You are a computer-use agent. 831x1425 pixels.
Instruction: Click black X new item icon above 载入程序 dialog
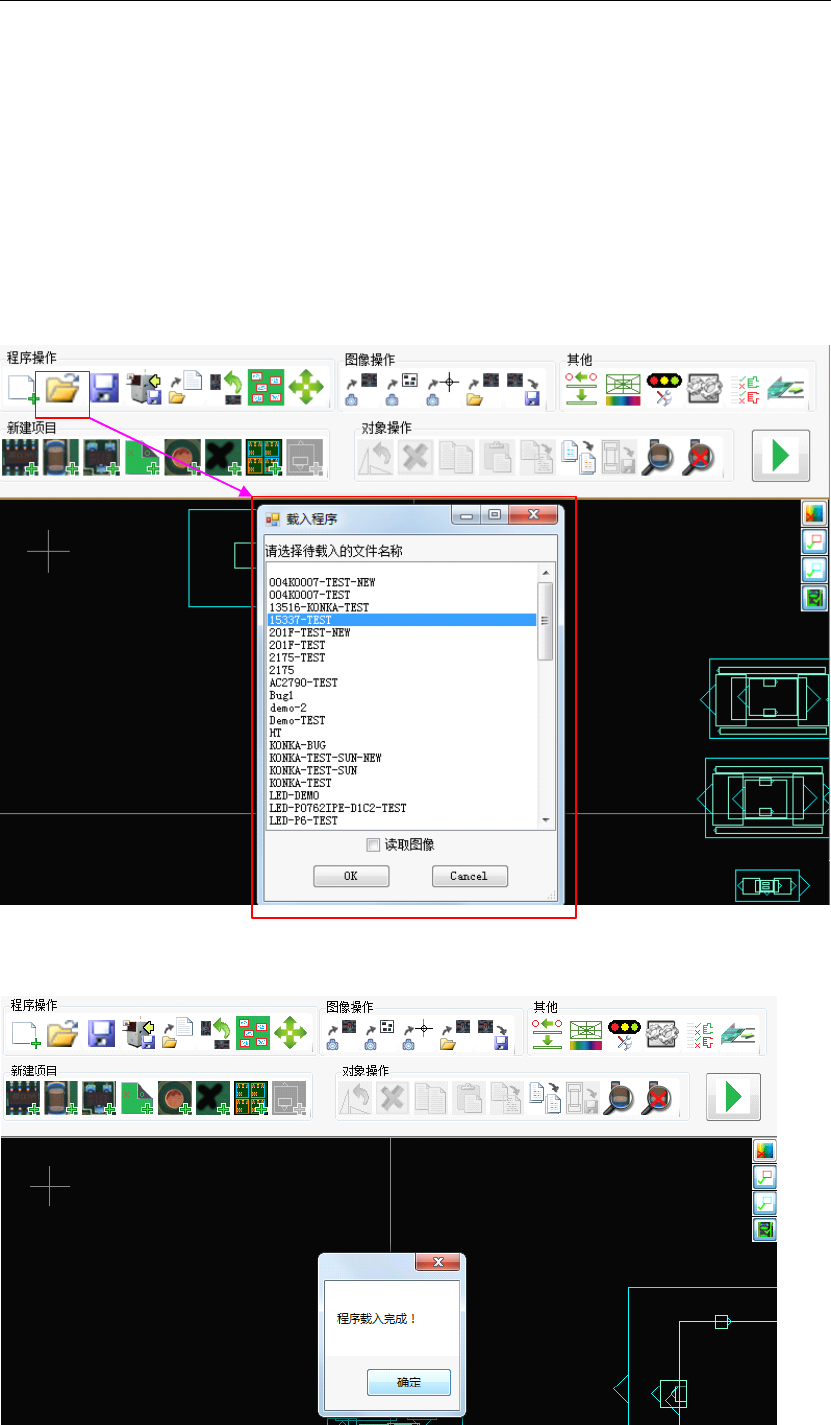click(x=223, y=456)
